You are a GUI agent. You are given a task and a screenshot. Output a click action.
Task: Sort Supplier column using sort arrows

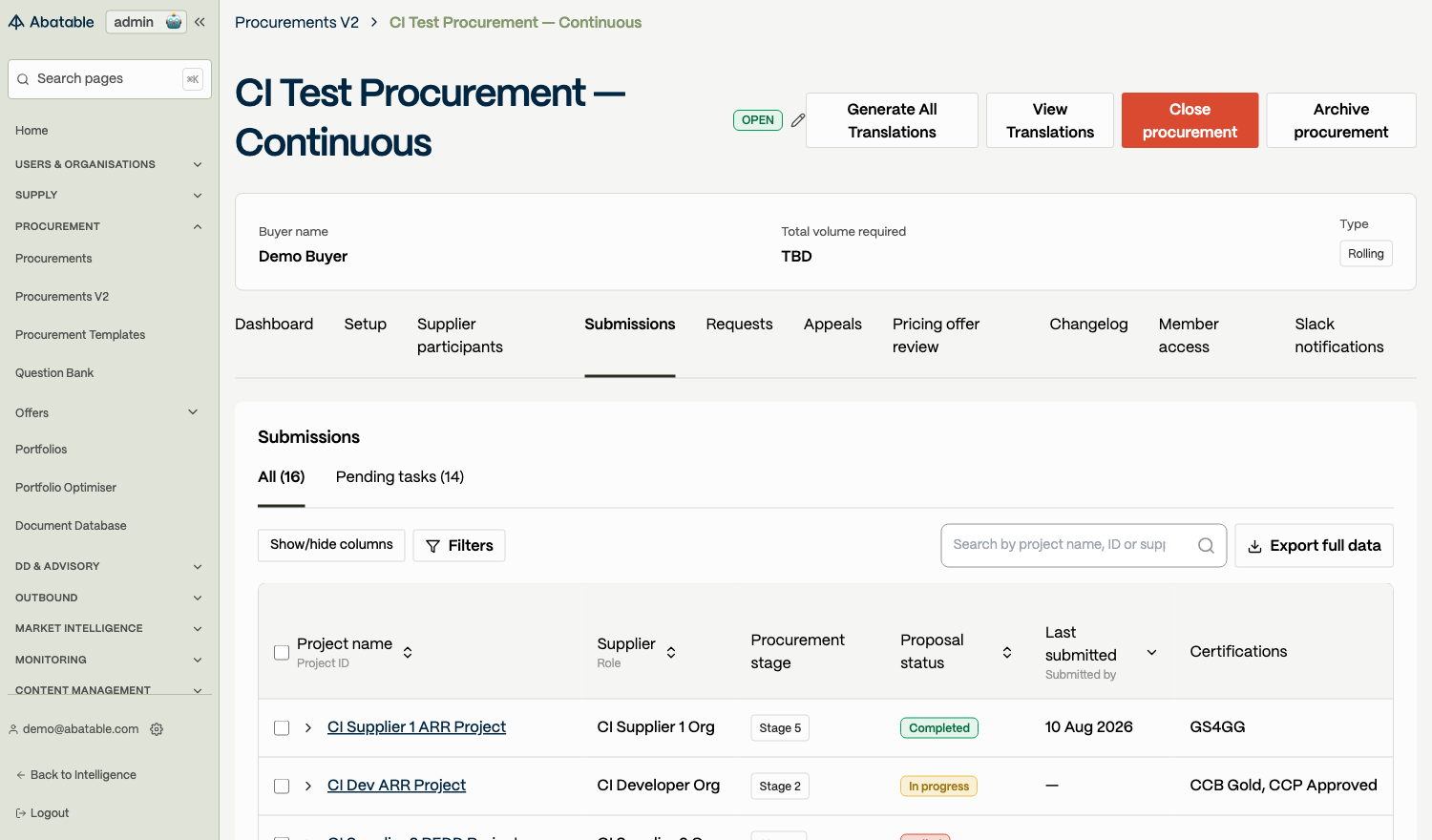(x=671, y=652)
